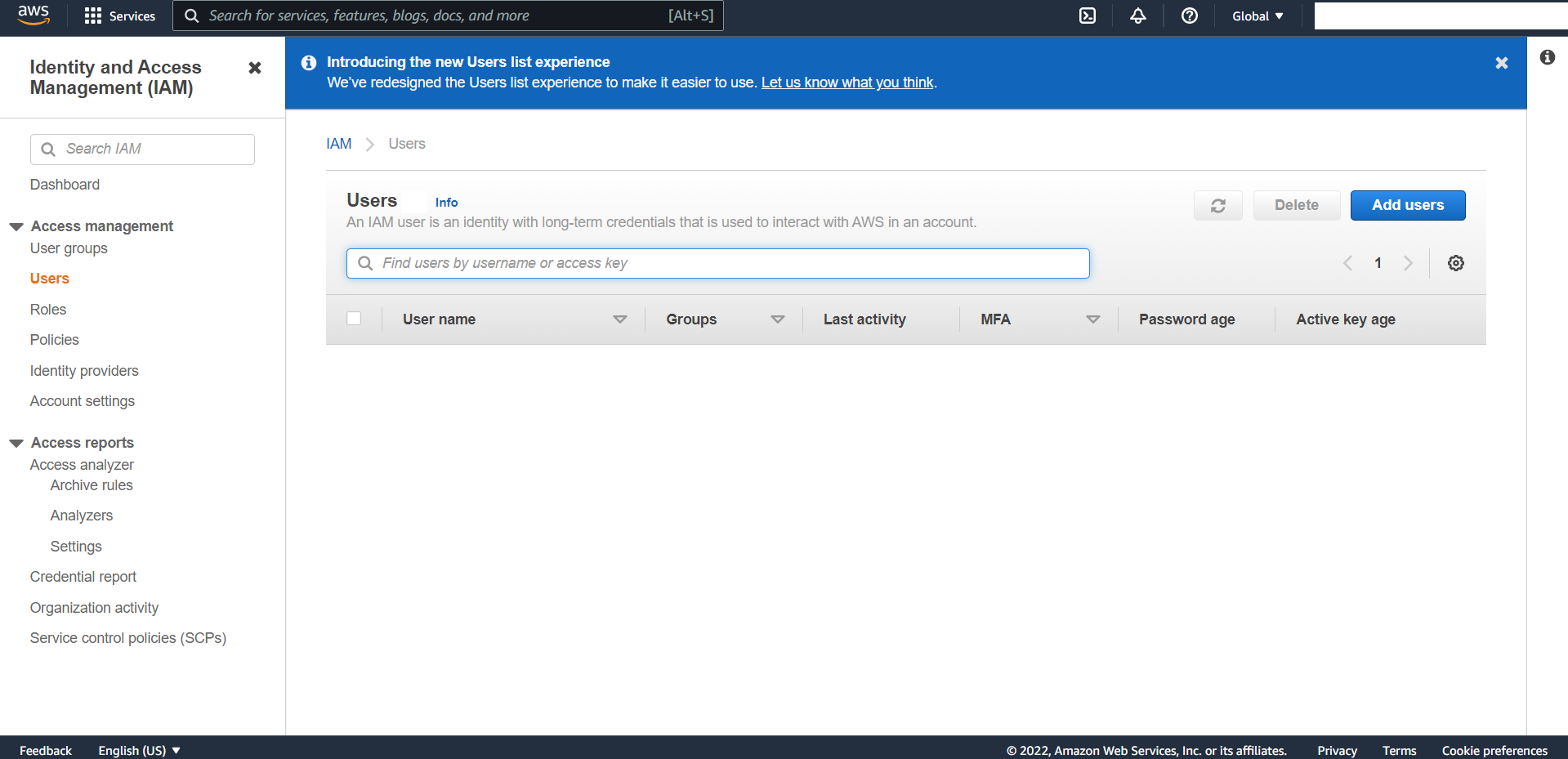1568x759 pixels.
Task: Open the Help question mark menu
Action: (1189, 16)
